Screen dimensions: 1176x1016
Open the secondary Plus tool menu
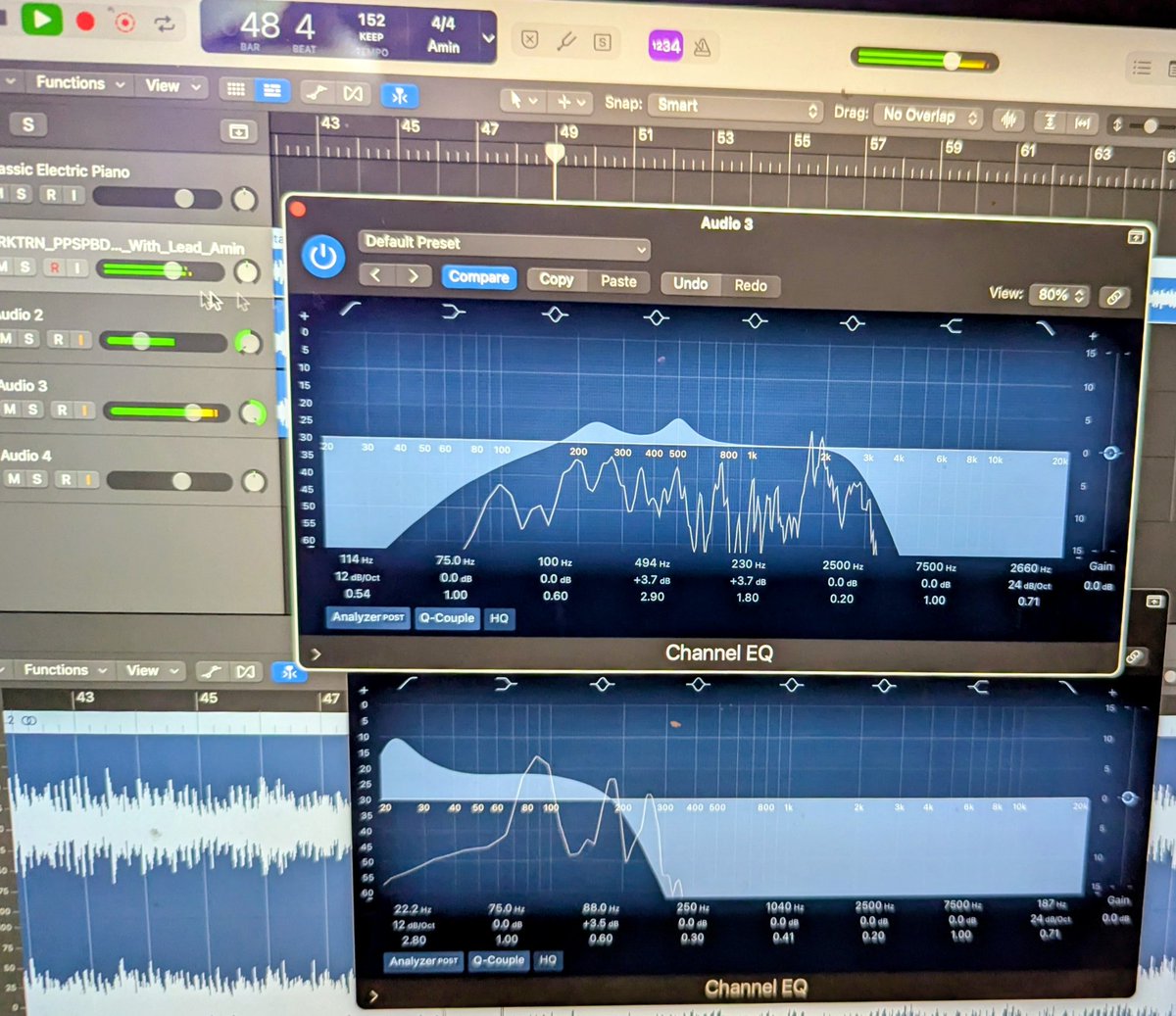[x=571, y=101]
